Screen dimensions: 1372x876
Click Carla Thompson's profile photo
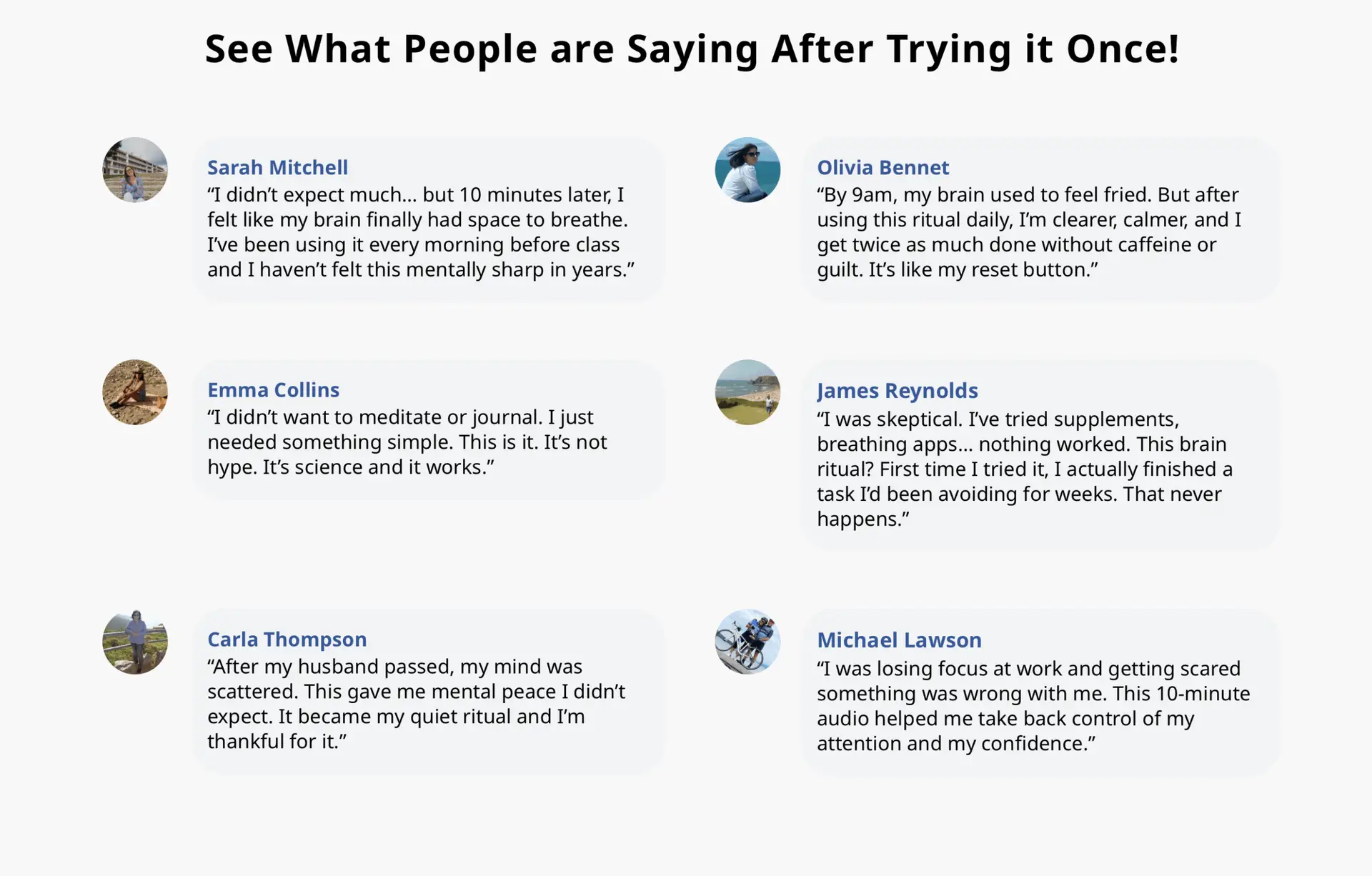pos(135,642)
